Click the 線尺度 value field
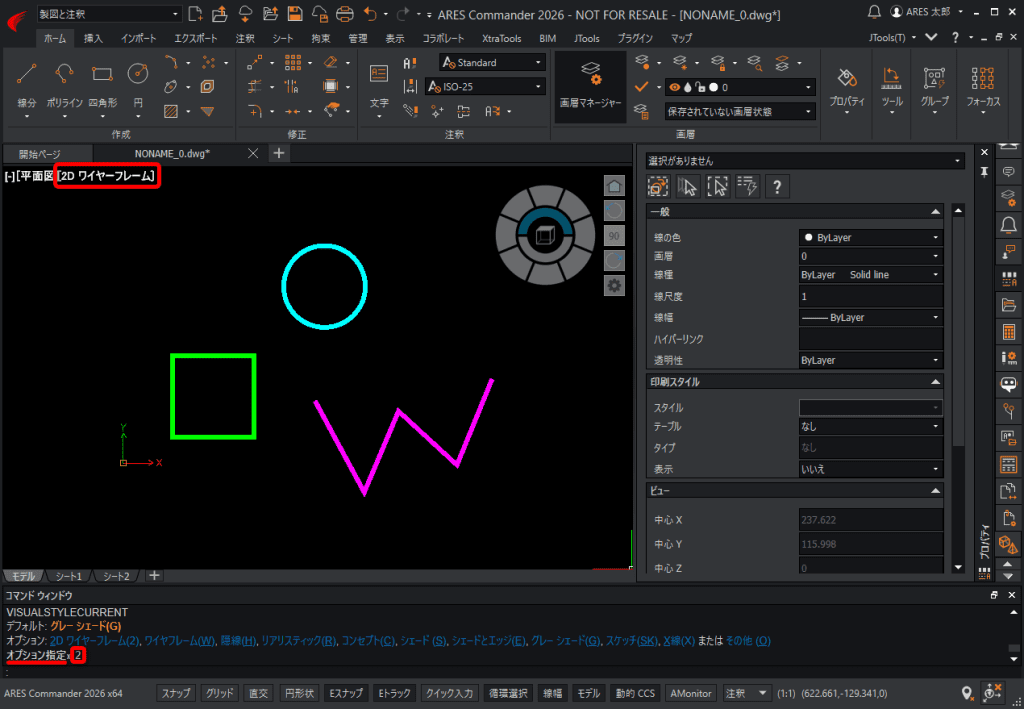This screenshot has height=709, width=1024. click(870, 297)
